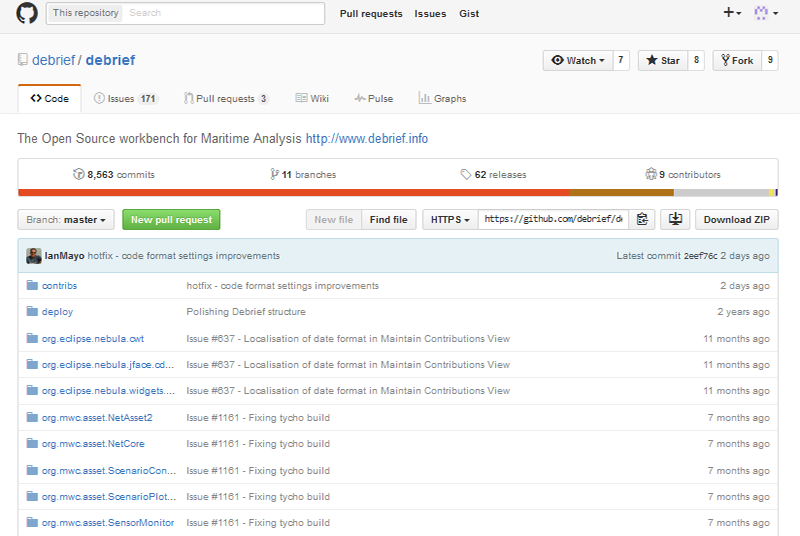Open the plus create-new menu
Image resolution: width=800 pixels, height=536 pixels.
[732, 13]
